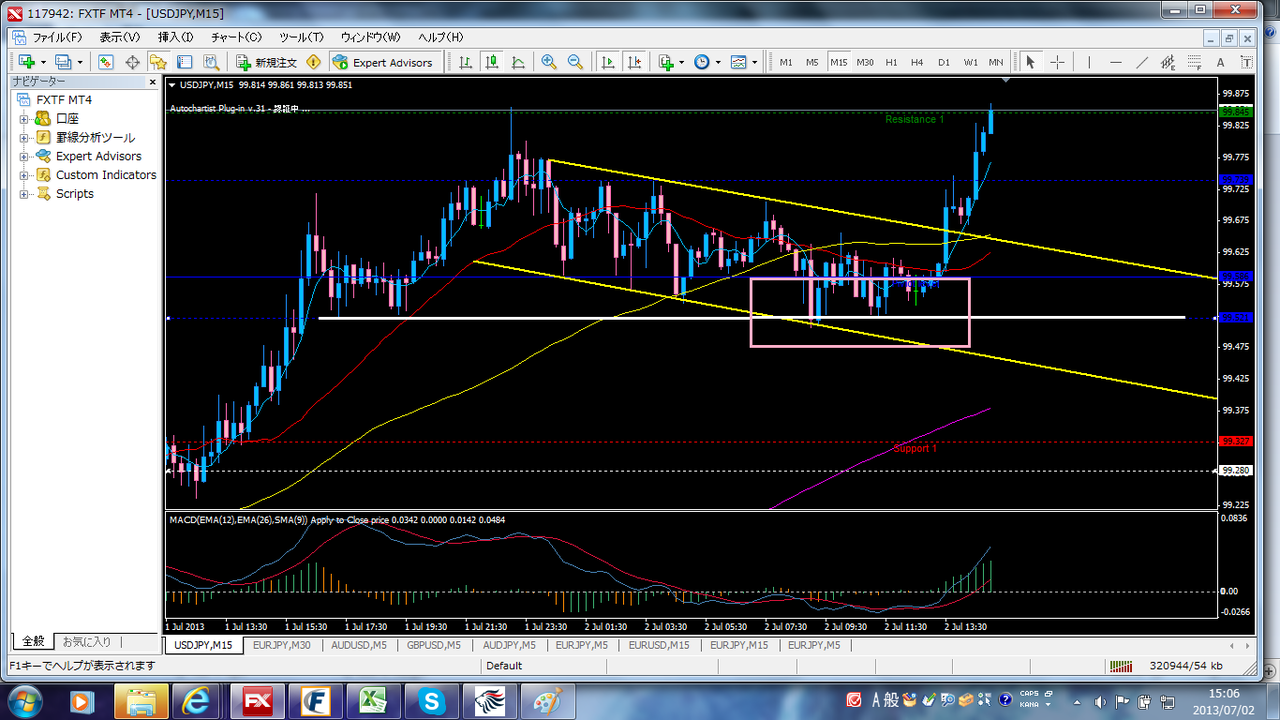Switch chart to line chart icon
1280x720 pixels.
tap(518, 62)
